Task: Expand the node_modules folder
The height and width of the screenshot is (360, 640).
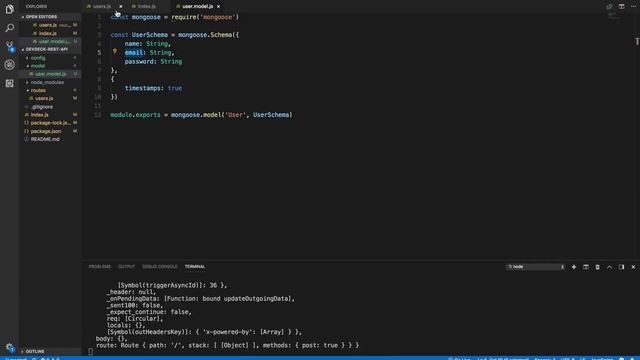Action: [x=47, y=82]
